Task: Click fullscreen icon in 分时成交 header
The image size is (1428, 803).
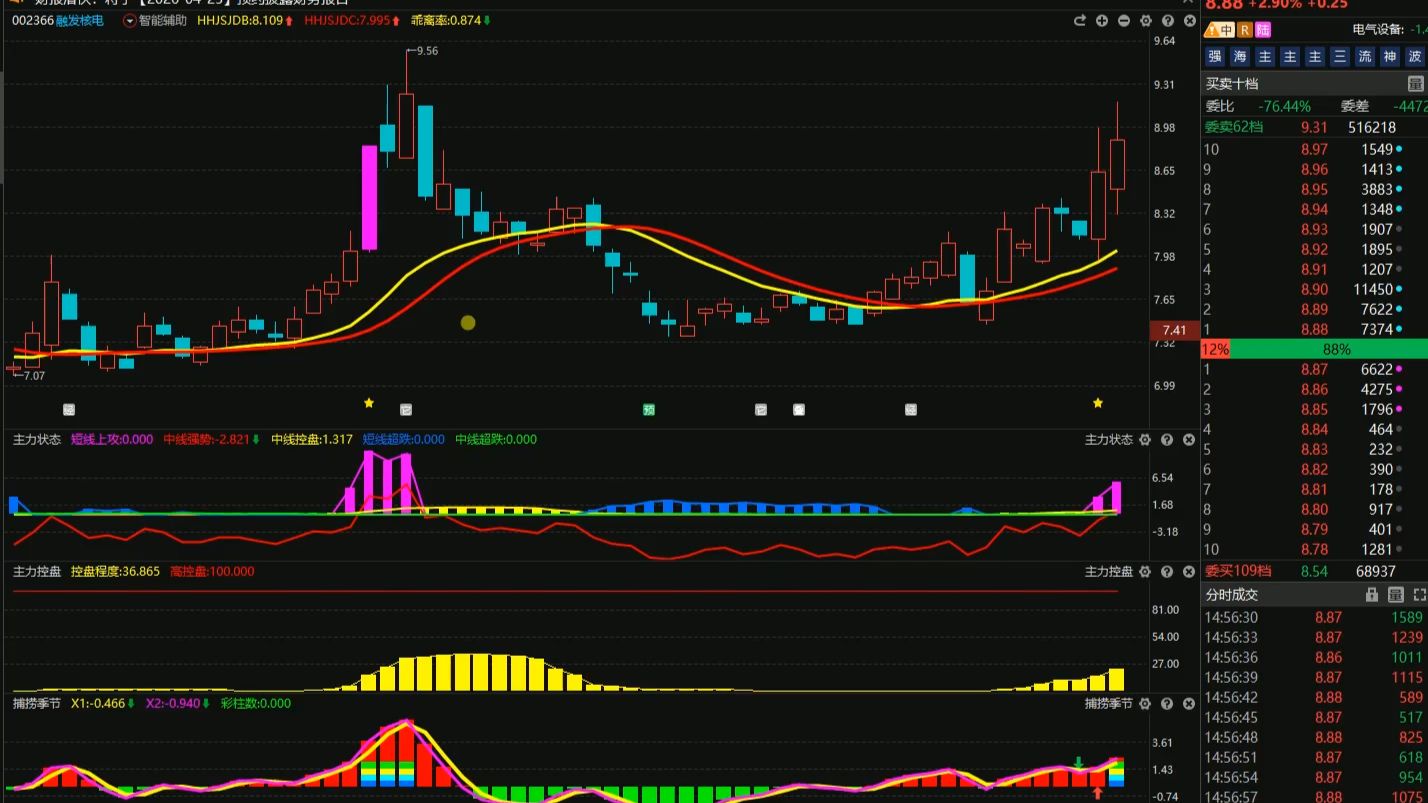Action: 1419,595
